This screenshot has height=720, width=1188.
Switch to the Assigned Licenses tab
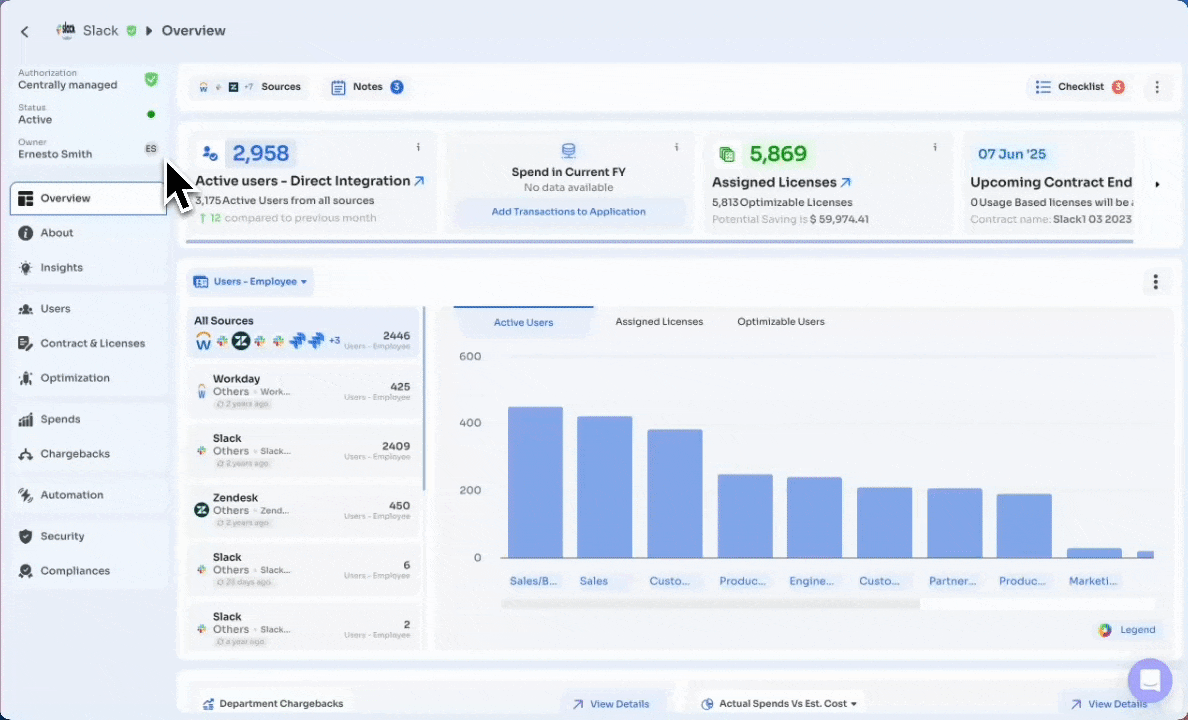[x=659, y=322]
